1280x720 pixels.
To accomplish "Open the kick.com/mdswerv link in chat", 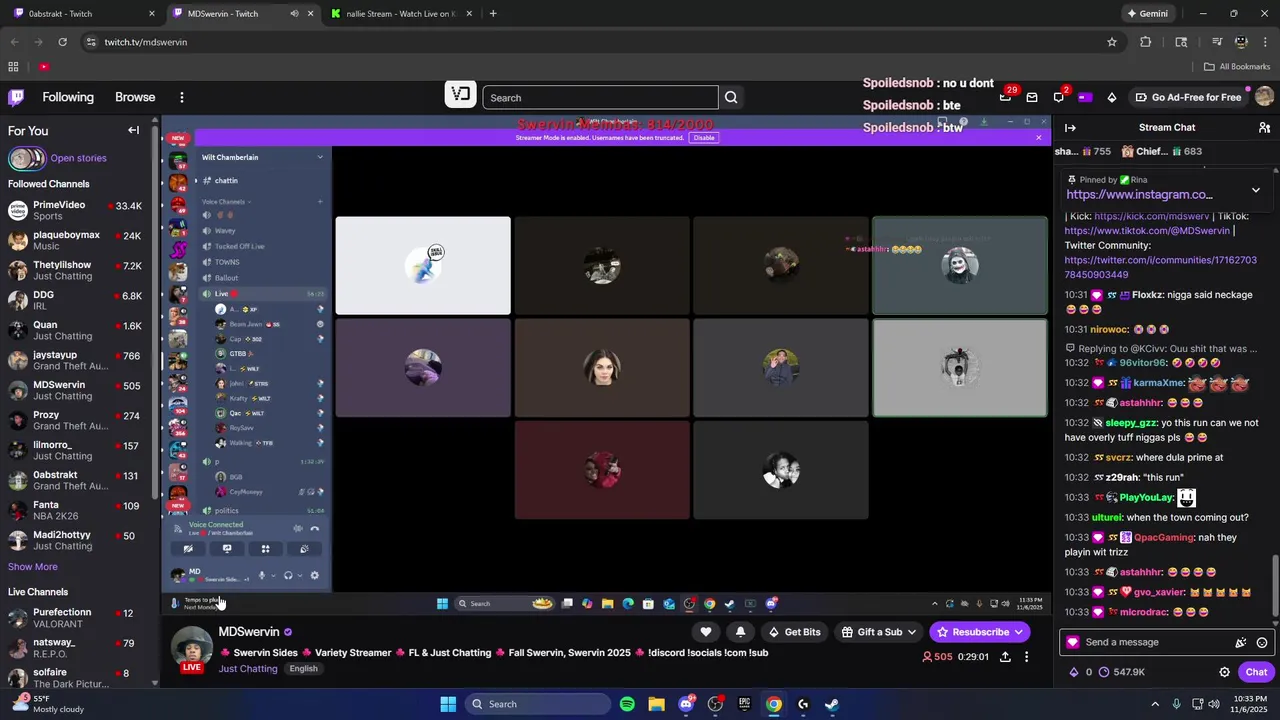I will point(1151,216).
